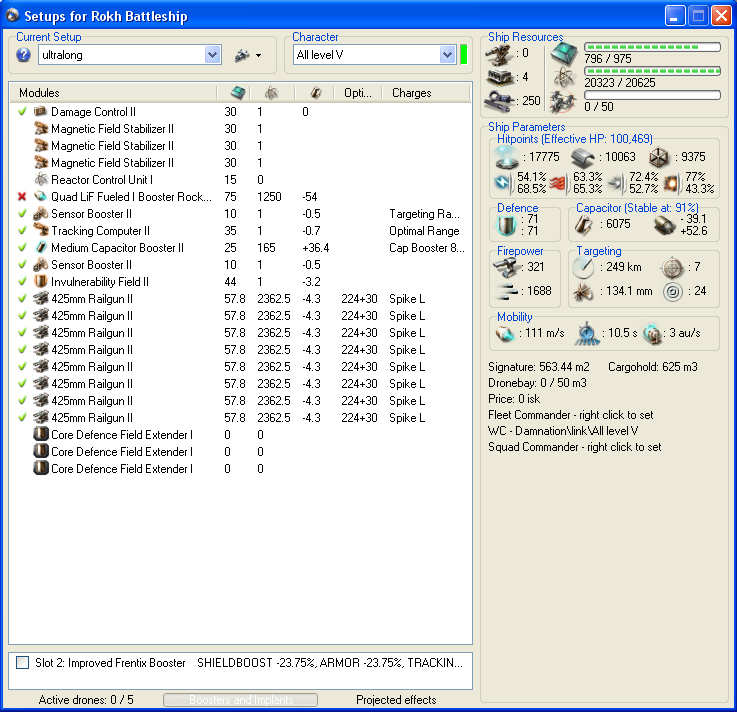
Task: Click the Defence shield tank icon
Action: tap(507, 225)
